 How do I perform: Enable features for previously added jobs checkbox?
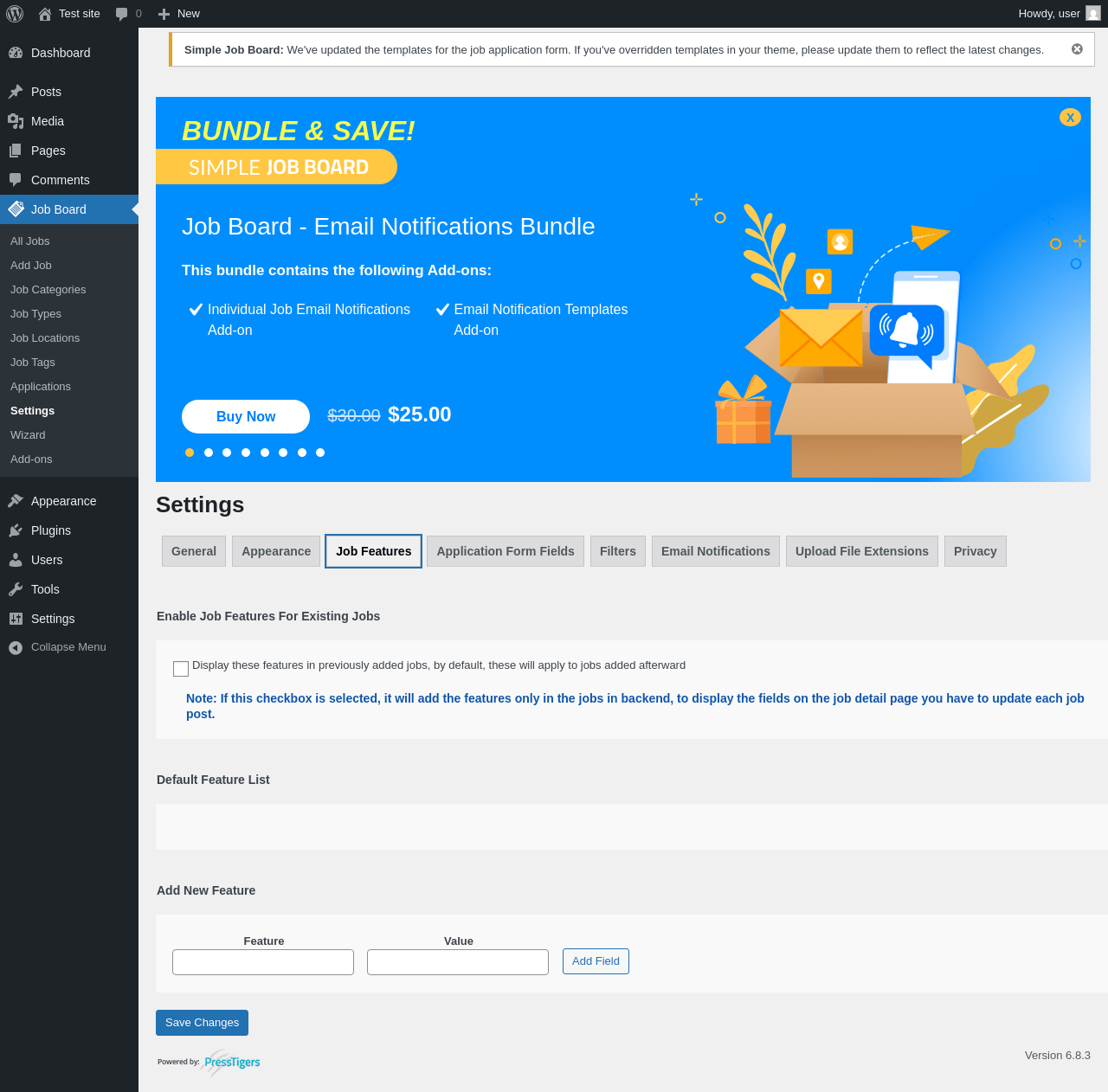(x=181, y=669)
